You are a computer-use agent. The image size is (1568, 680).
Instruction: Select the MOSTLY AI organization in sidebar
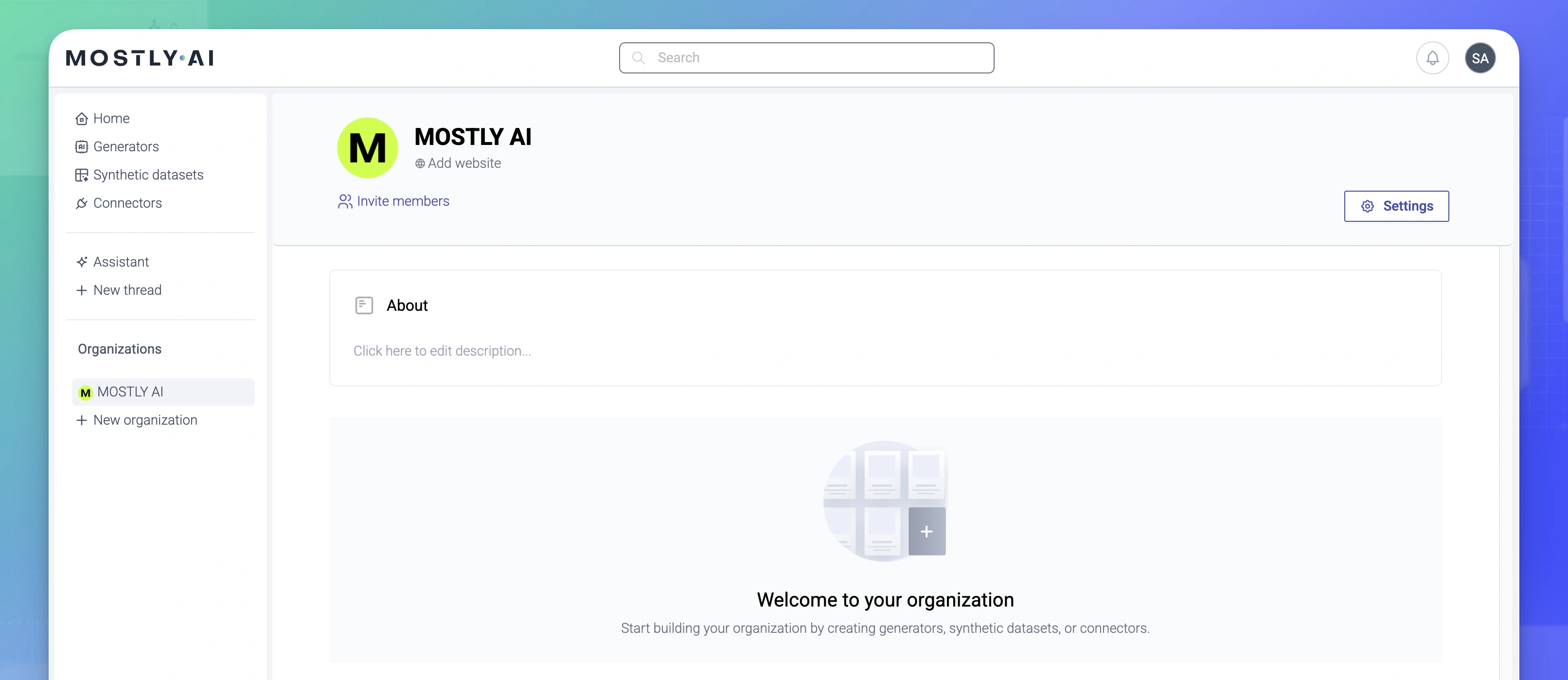click(163, 392)
